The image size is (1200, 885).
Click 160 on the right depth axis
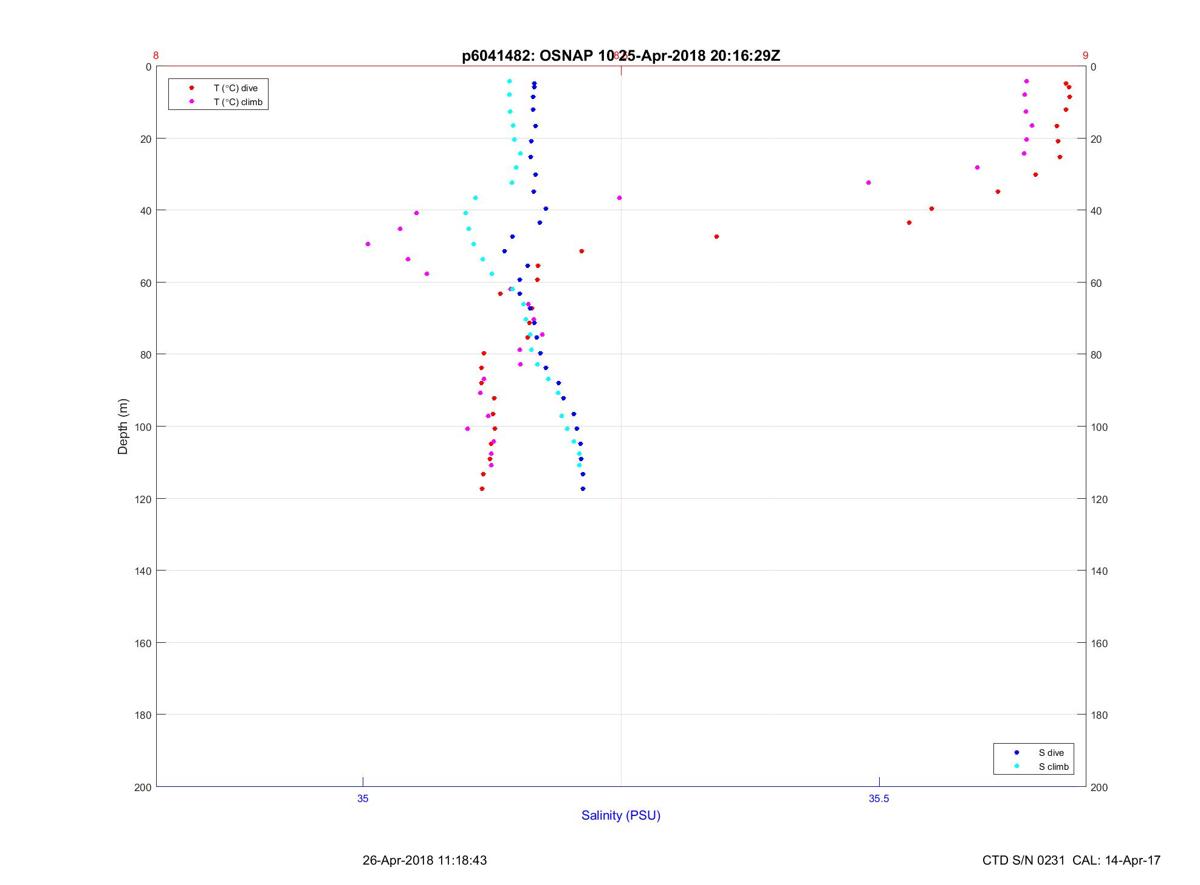pos(1099,643)
